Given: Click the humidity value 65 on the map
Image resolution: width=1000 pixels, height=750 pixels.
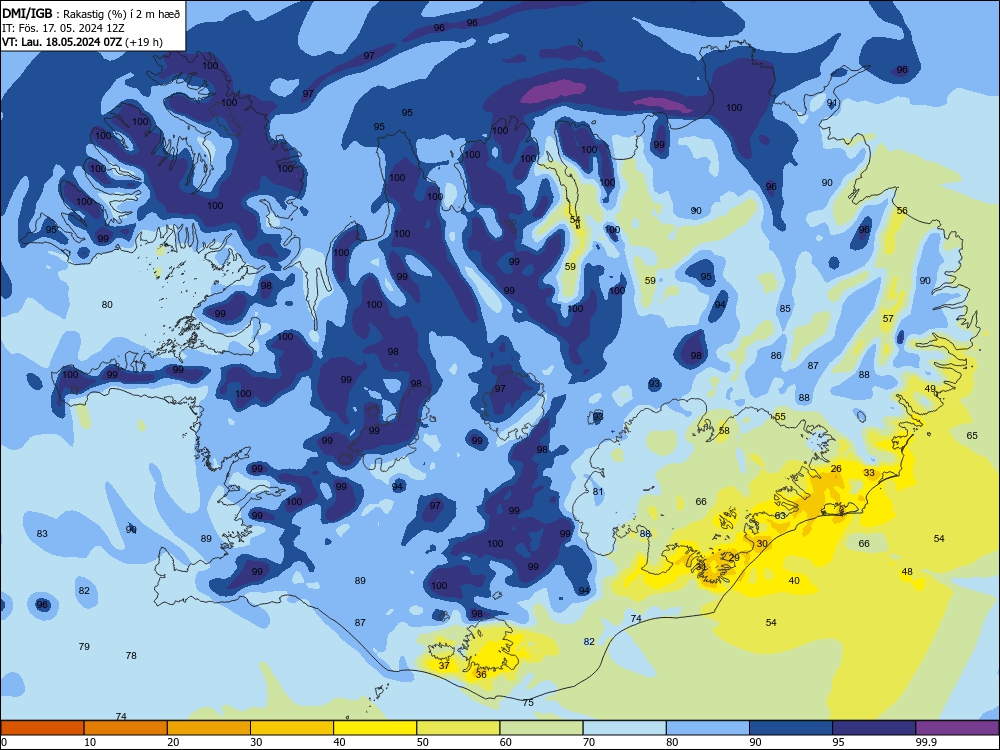Looking at the screenshot, I should tap(972, 436).
